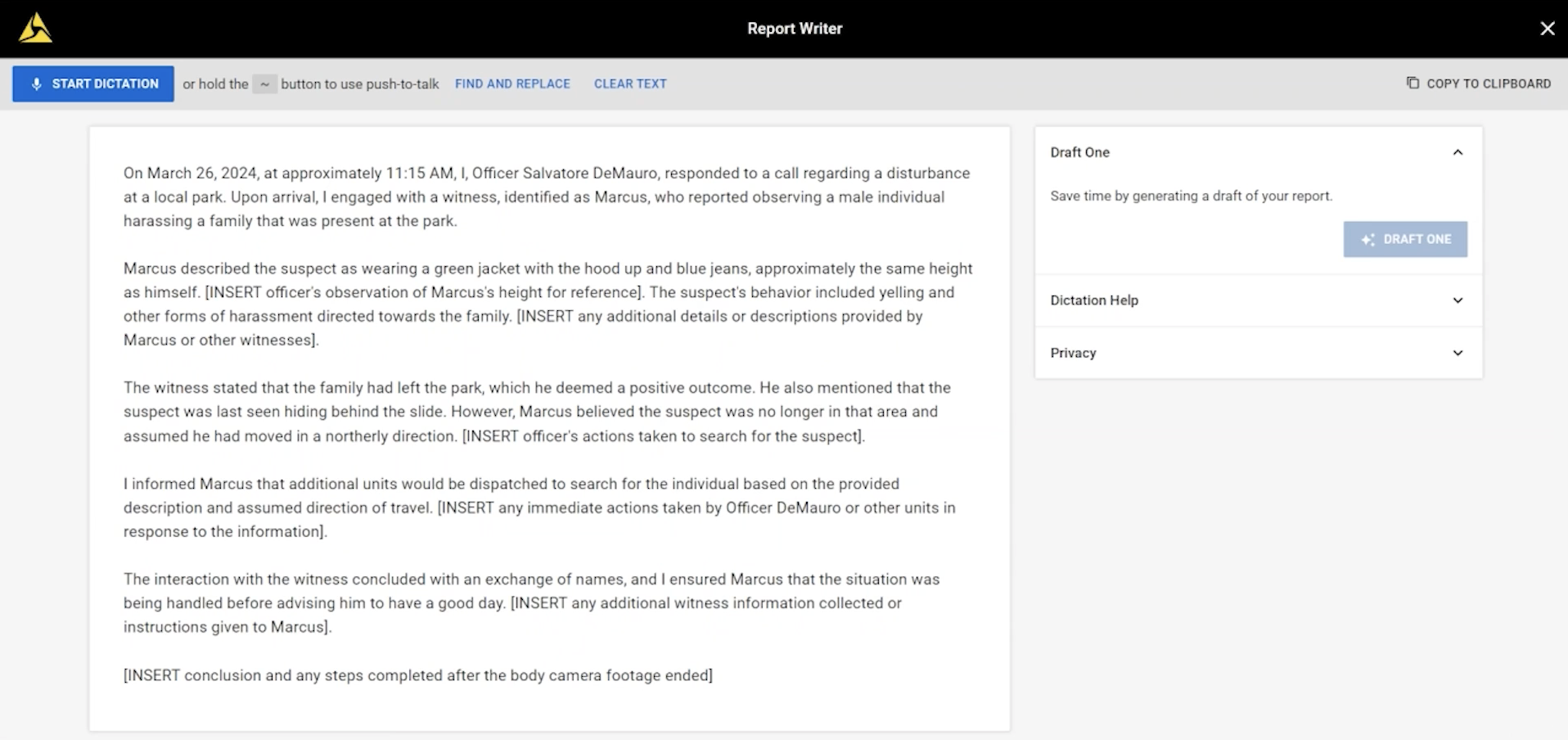Click the tilde push-to-talk key badge
The image size is (1568, 740).
coord(264,84)
